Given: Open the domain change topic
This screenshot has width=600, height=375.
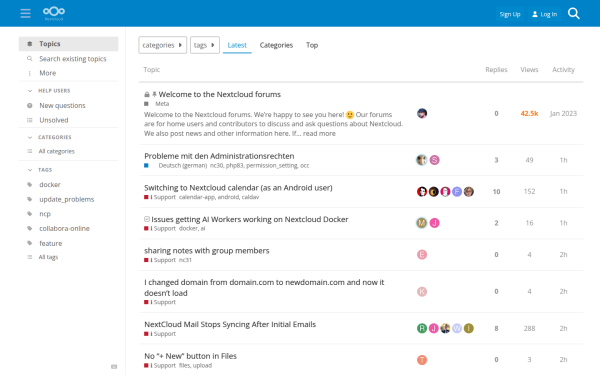Looking at the screenshot, I should click(x=264, y=287).
